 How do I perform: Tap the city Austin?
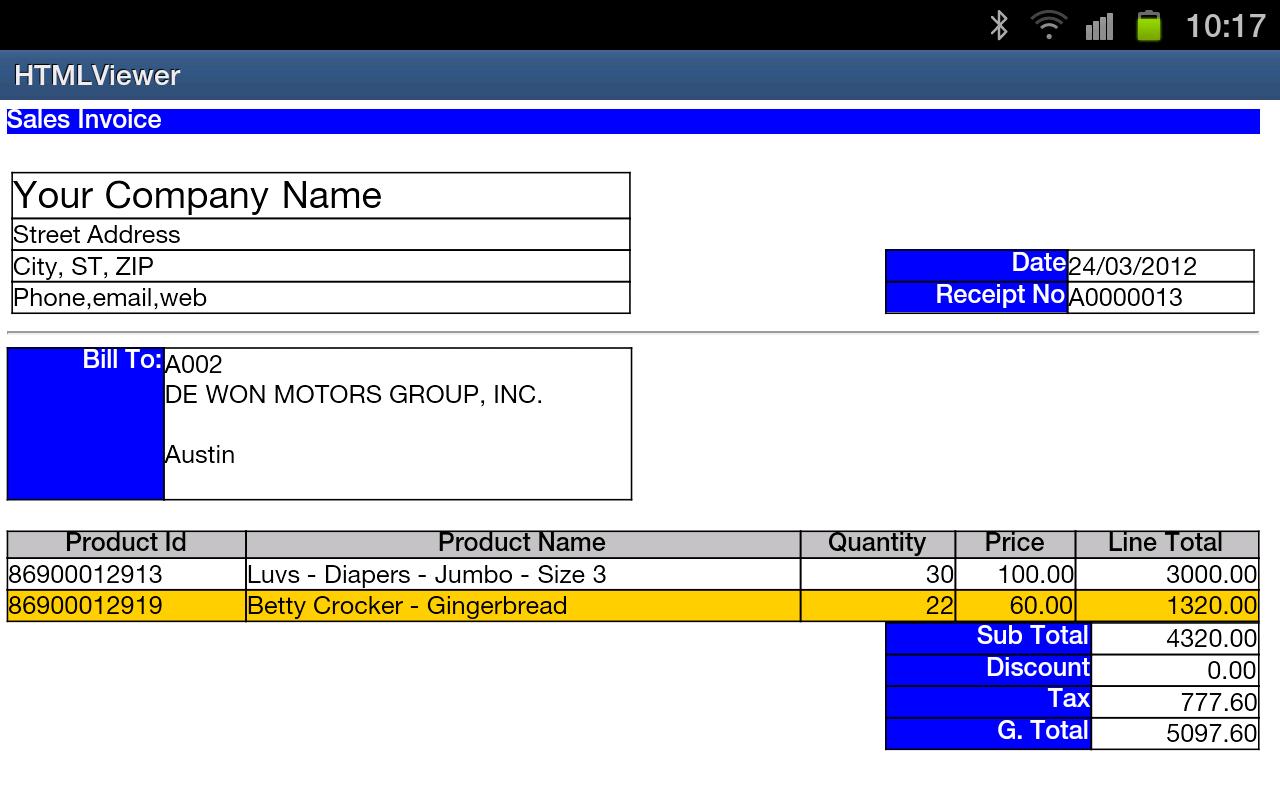200,455
